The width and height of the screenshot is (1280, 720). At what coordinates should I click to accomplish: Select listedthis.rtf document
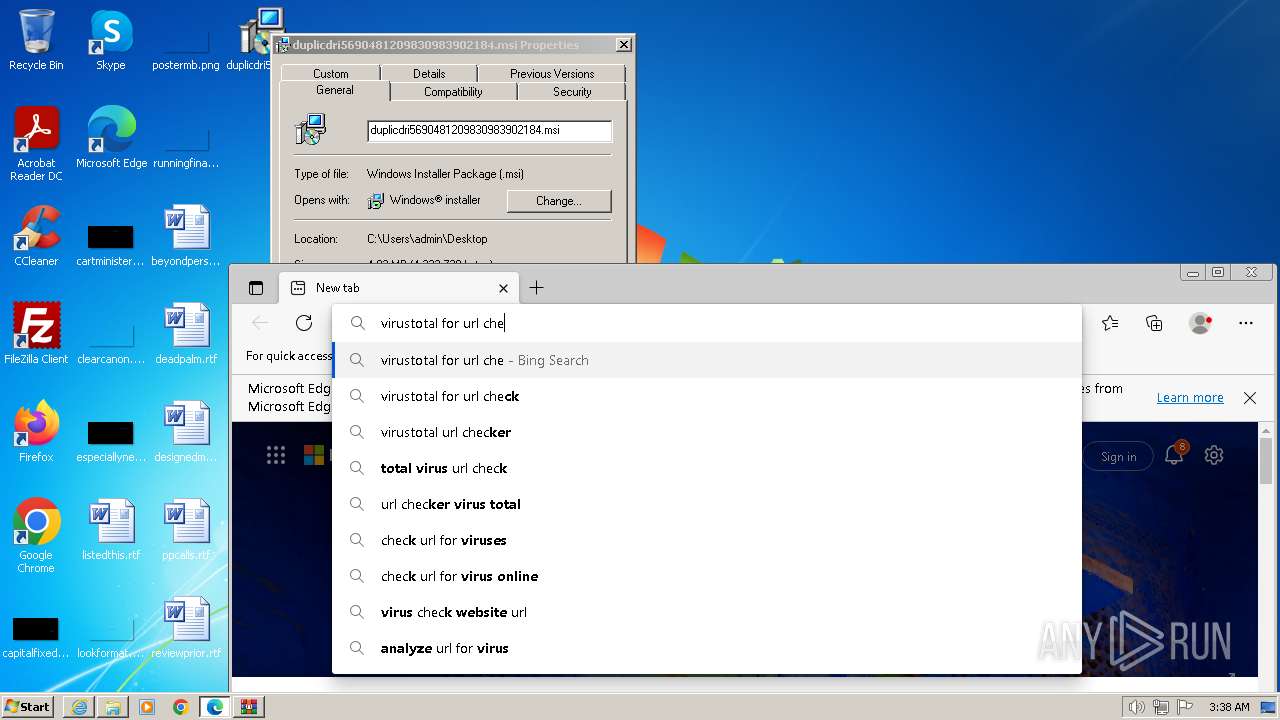click(111, 529)
